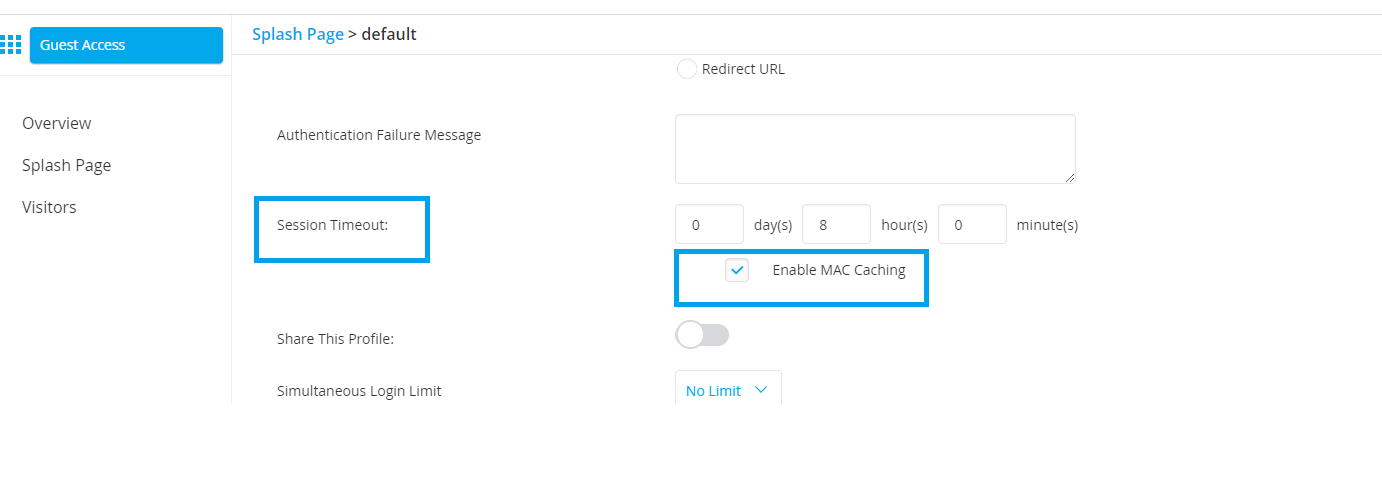Uncheck the Enable MAC Caching checkbox
The width and height of the screenshot is (1382, 495).
tap(737, 270)
